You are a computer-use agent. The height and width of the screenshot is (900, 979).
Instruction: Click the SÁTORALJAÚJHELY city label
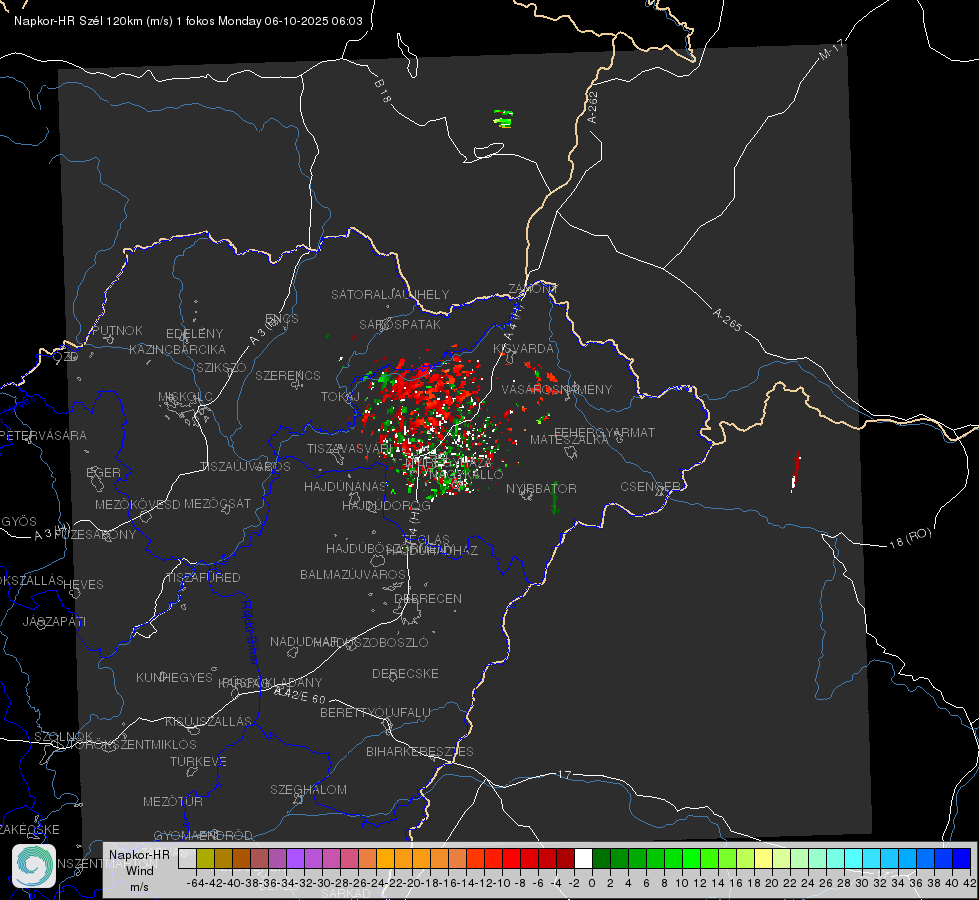[x=390, y=294]
